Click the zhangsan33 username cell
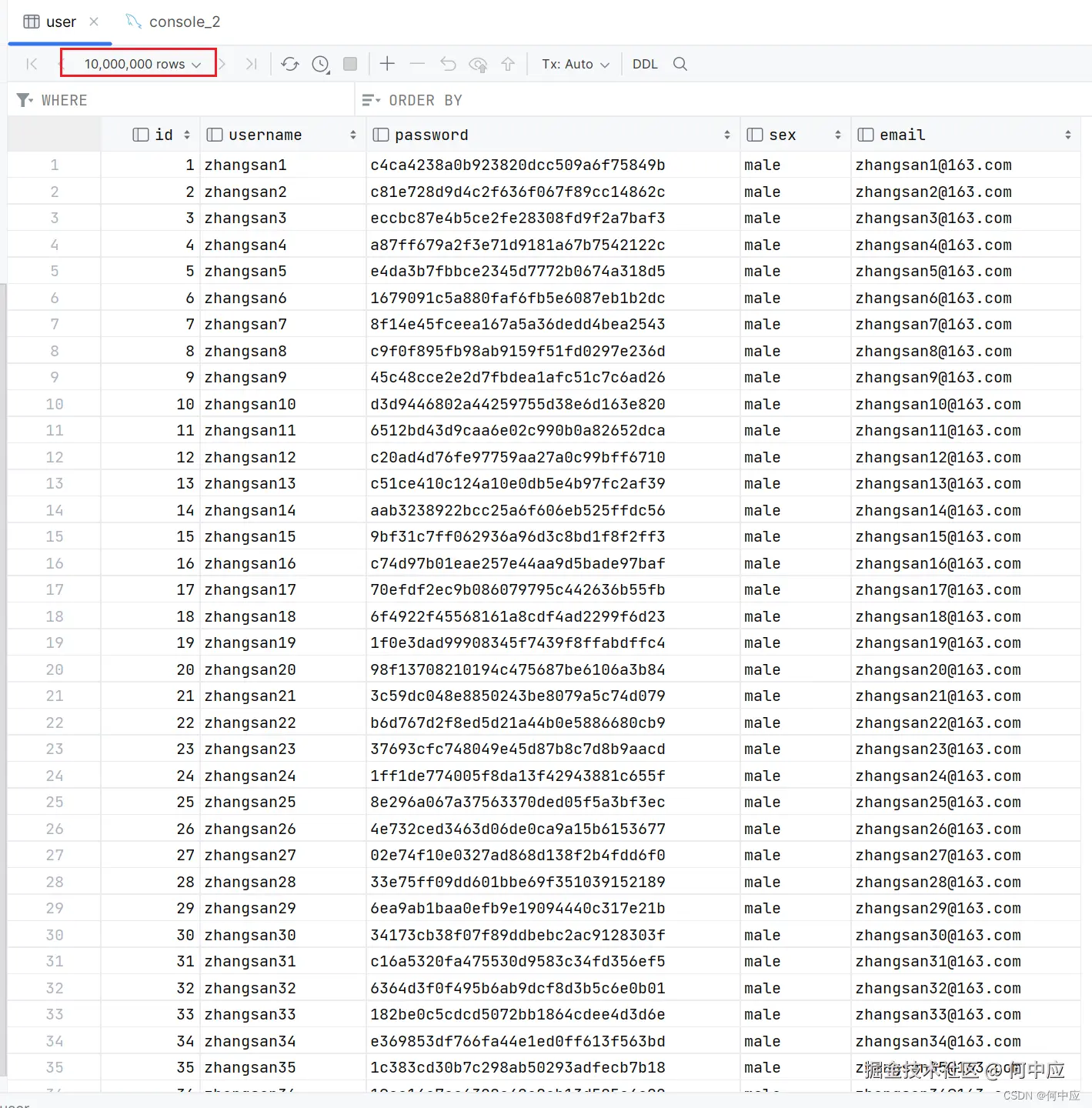Viewport: 1092px width, 1108px height. coord(283,1014)
